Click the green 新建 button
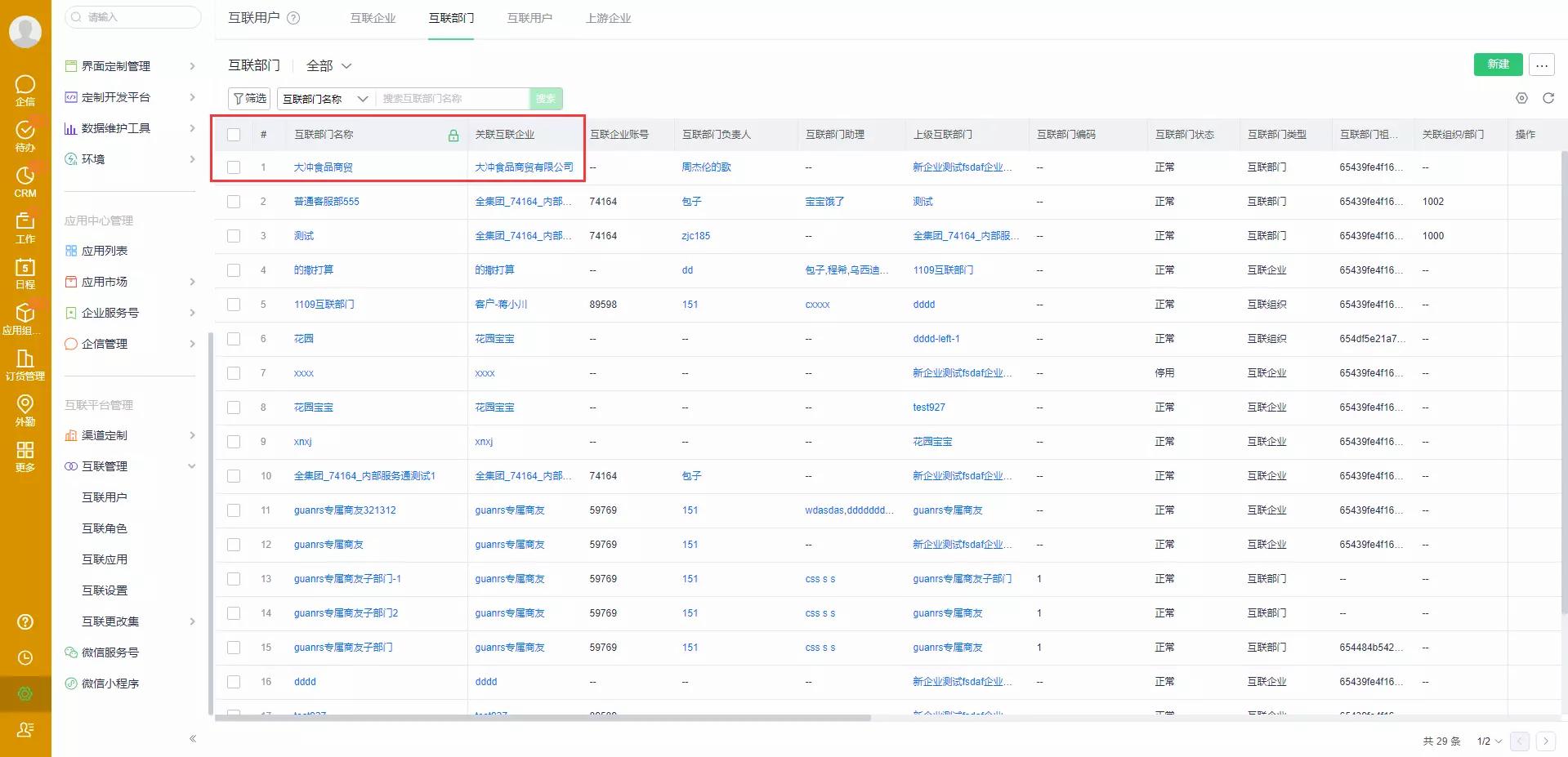This screenshot has height=757, width=1568. pos(1497,65)
